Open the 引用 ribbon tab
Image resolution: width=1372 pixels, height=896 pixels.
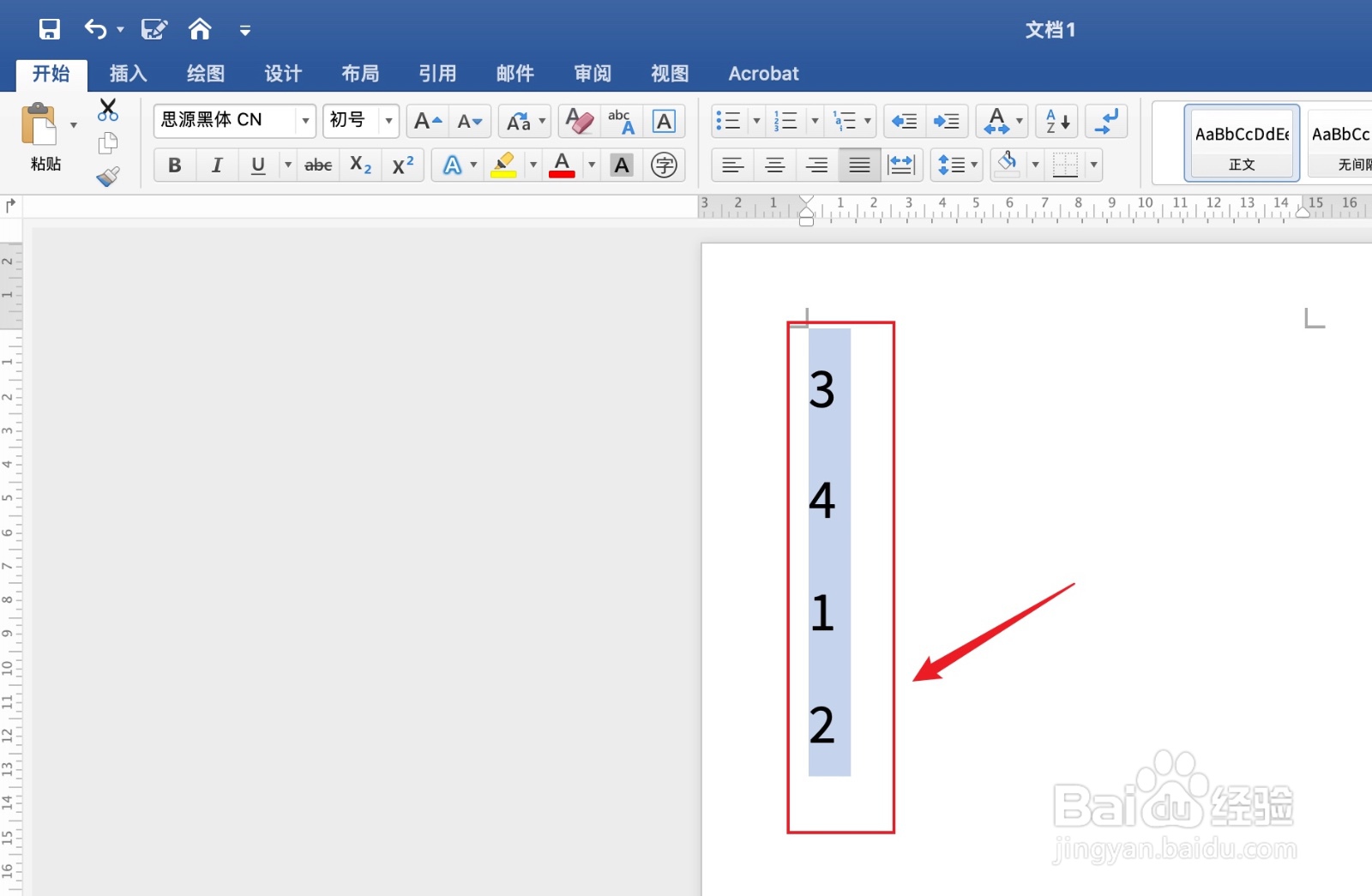(x=437, y=74)
